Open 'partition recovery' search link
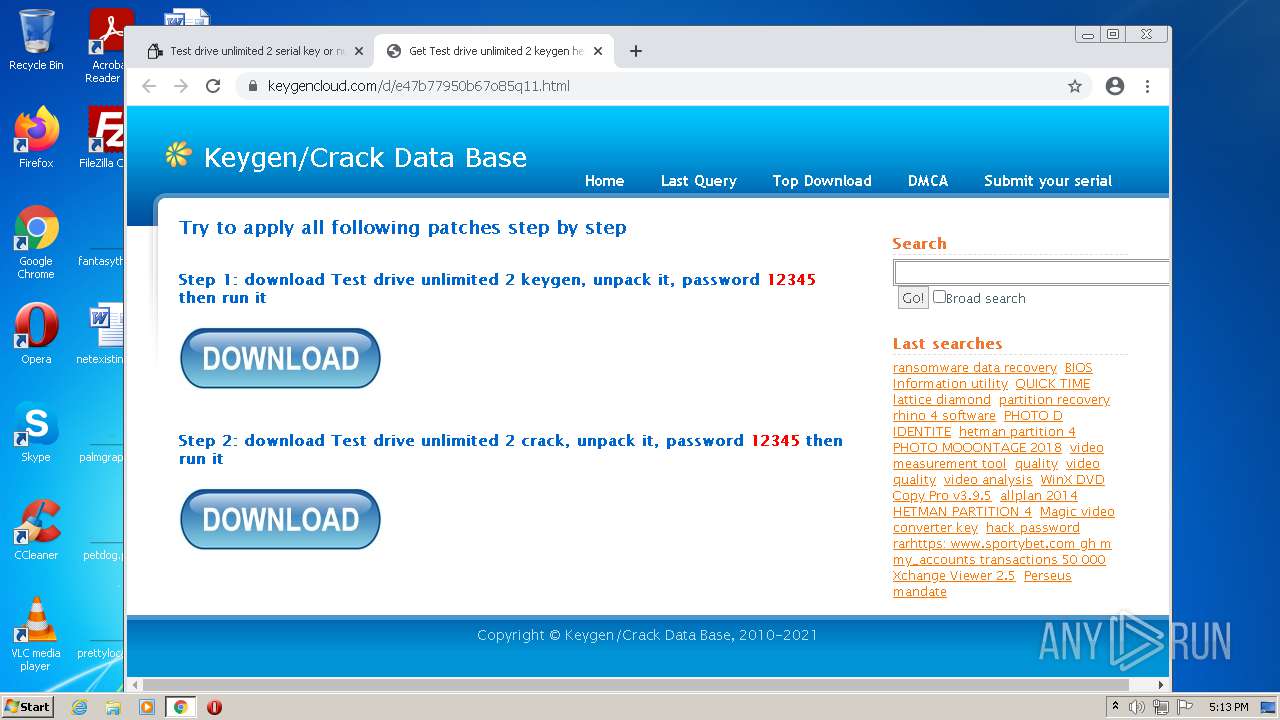The height and width of the screenshot is (720, 1280). click(x=1054, y=400)
